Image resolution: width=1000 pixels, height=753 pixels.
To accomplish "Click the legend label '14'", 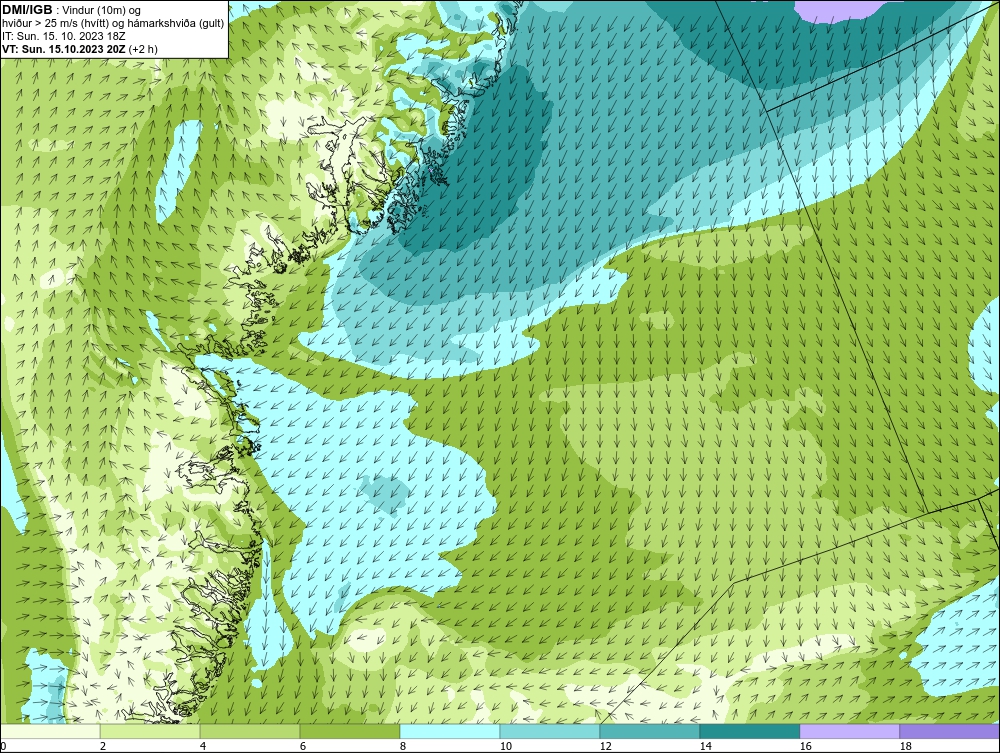I will 705,746.
